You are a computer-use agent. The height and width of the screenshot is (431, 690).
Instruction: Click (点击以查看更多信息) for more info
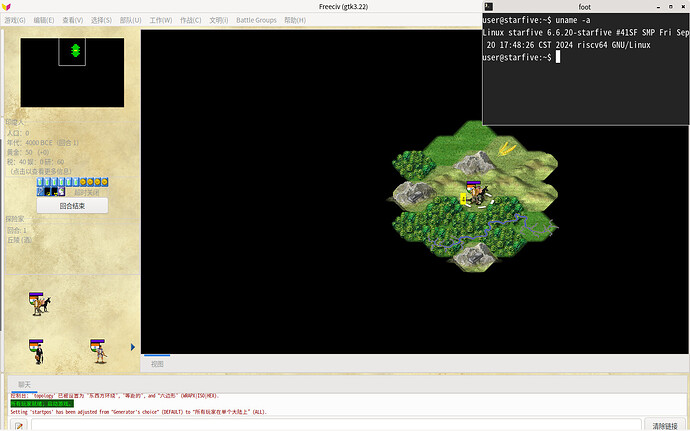pos(40,171)
